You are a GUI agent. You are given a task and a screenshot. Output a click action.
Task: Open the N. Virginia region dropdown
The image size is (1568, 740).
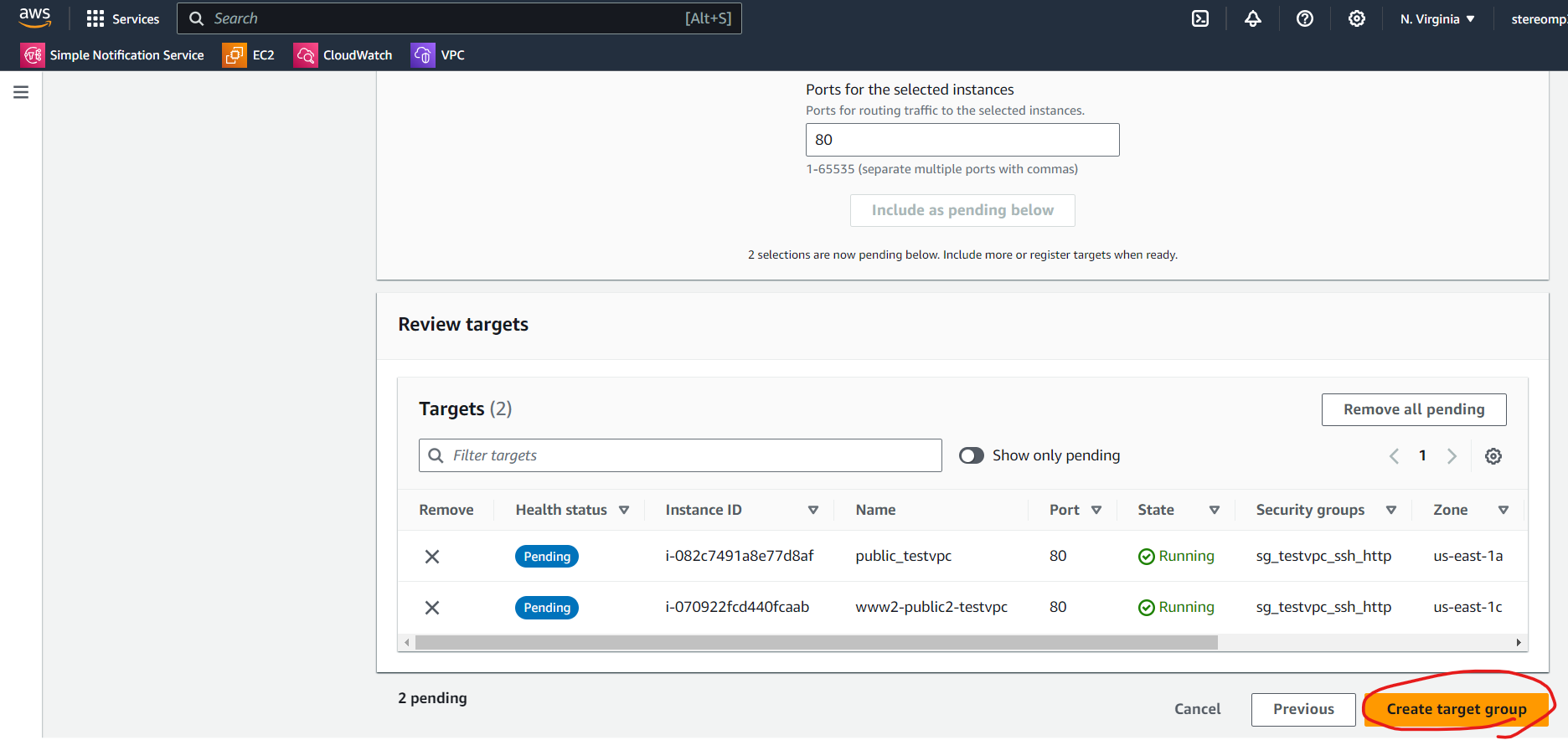coord(1437,18)
